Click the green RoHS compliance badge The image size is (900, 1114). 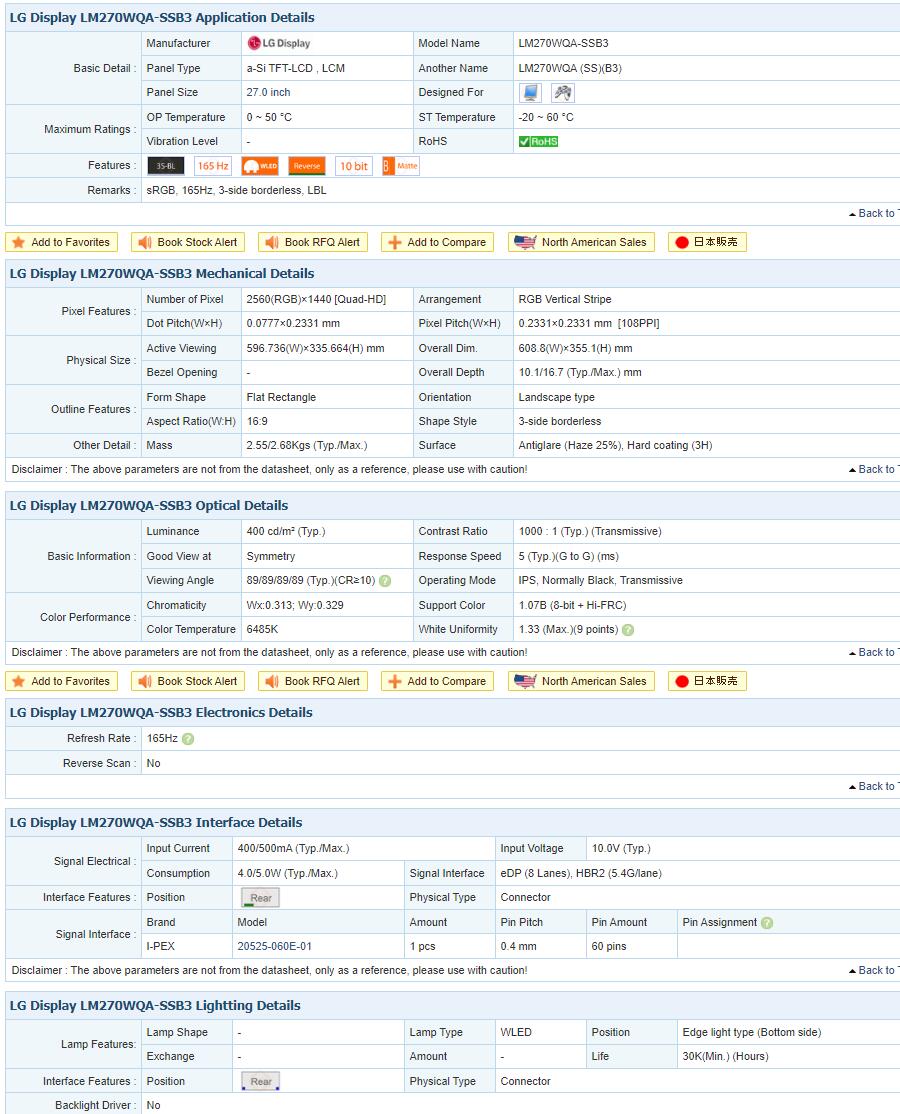click(538, 141)
